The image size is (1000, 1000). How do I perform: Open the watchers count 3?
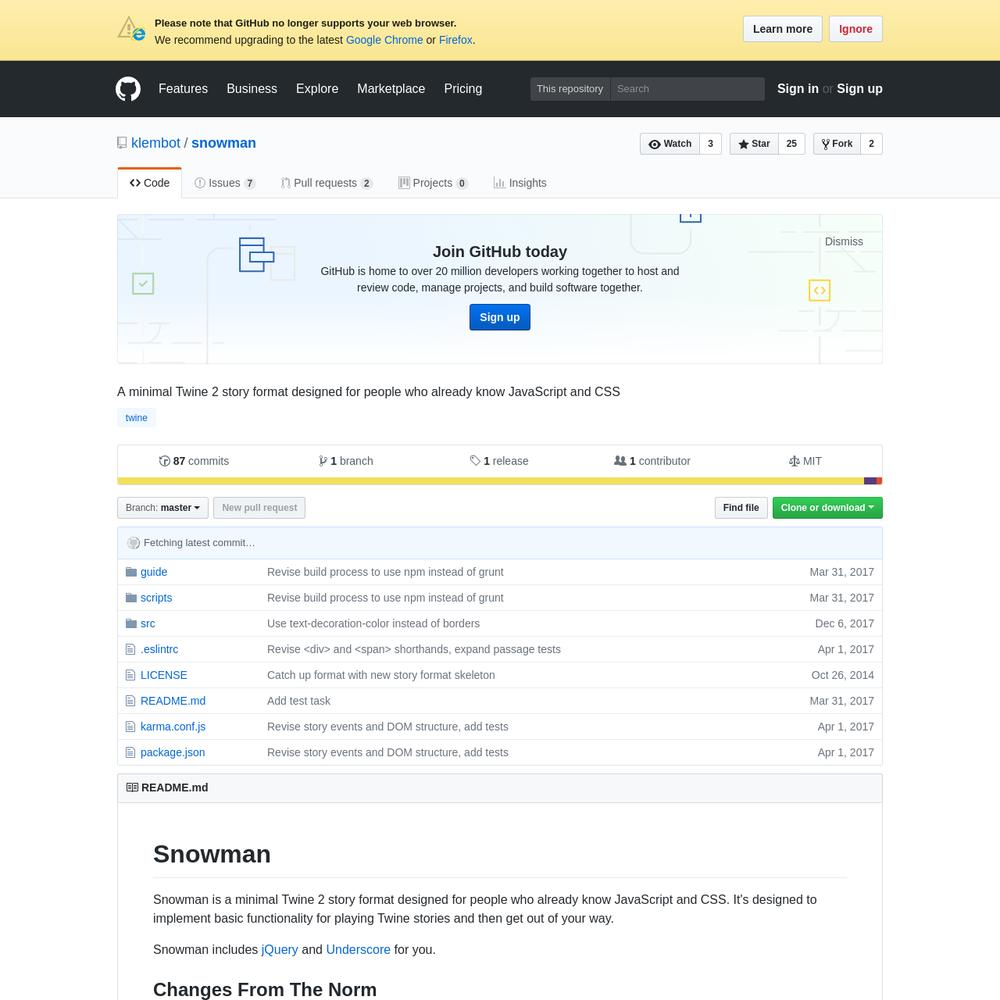710,144
